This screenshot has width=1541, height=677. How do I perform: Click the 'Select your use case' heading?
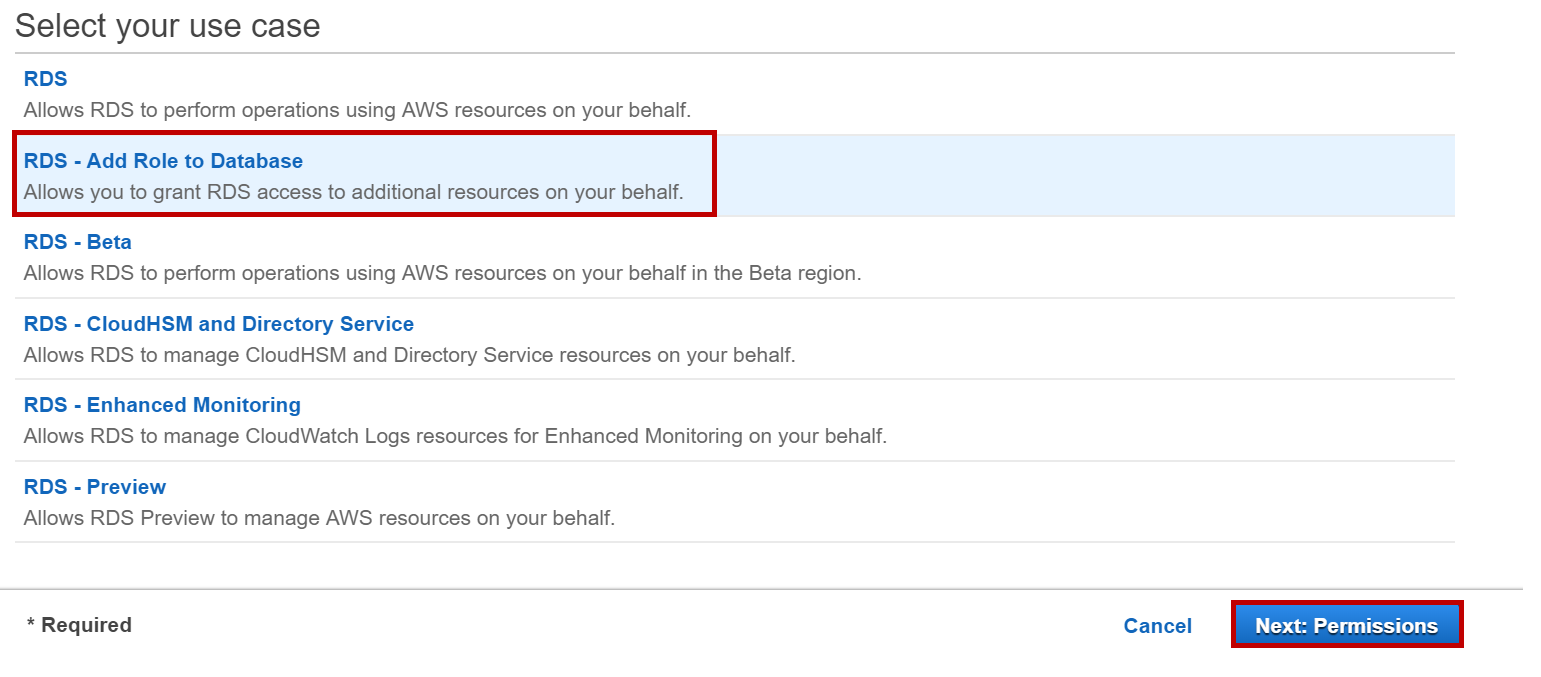tap(168, 25)
